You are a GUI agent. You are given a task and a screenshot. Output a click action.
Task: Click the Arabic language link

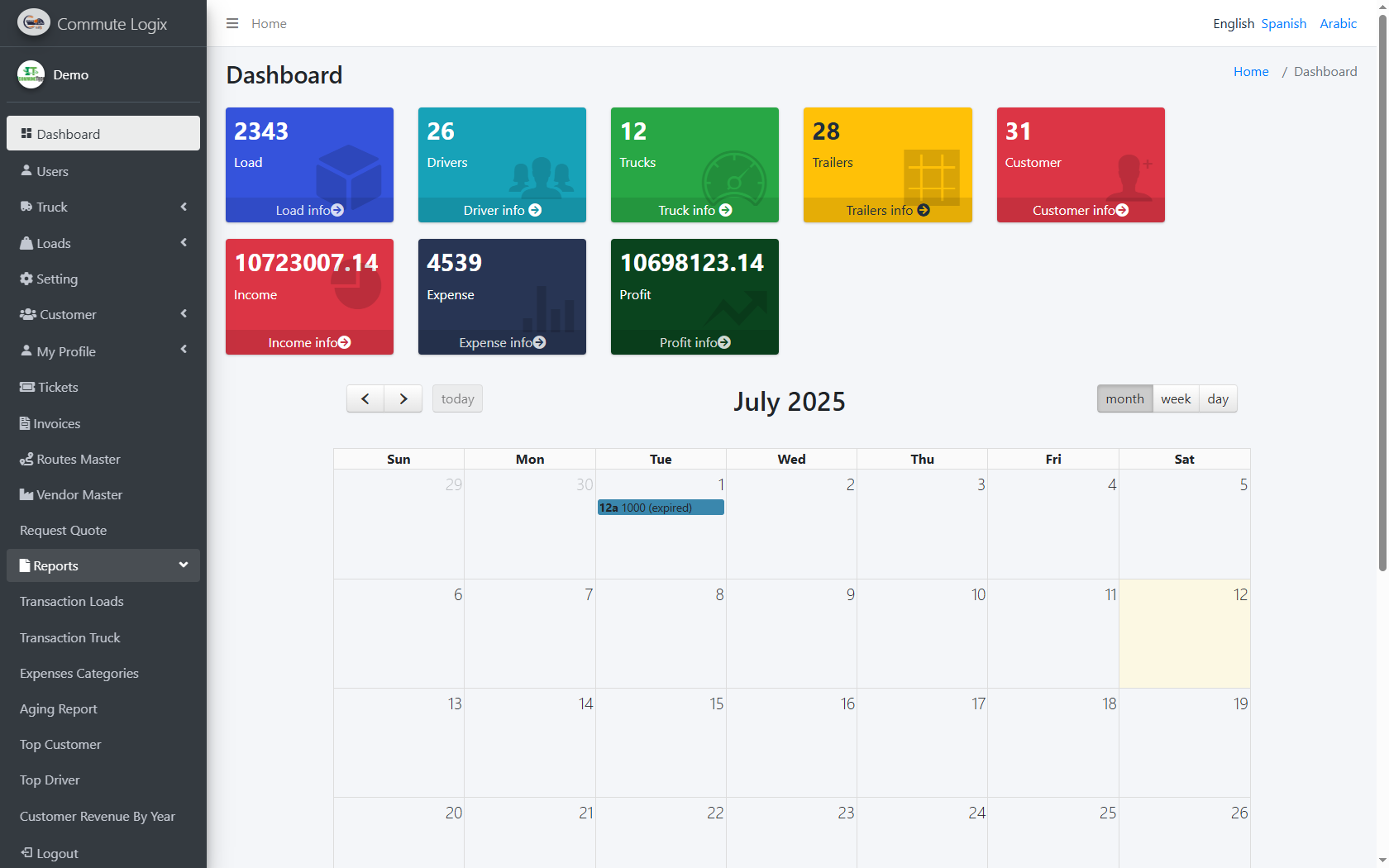point(1338,23)
